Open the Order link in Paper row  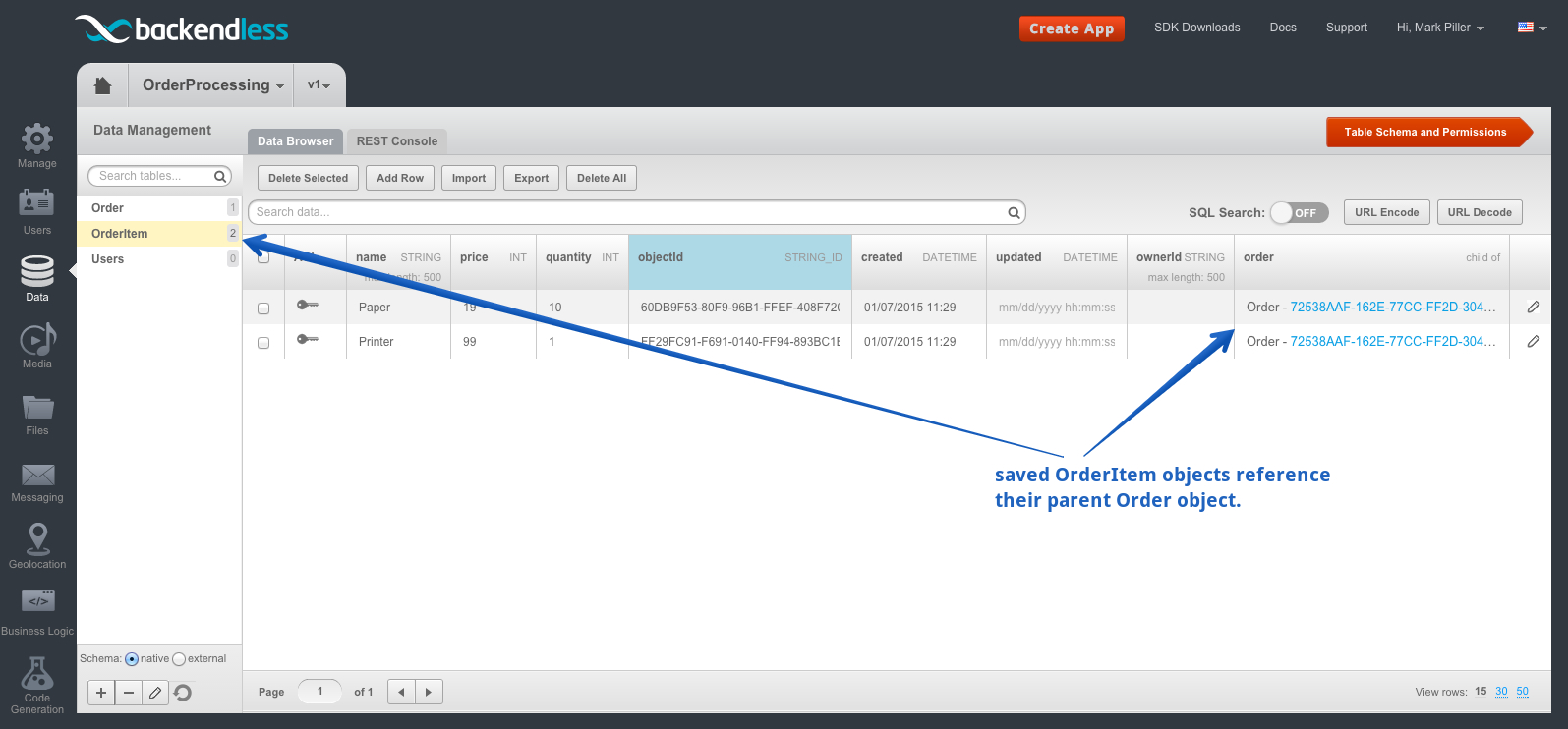coord(1393,308)
